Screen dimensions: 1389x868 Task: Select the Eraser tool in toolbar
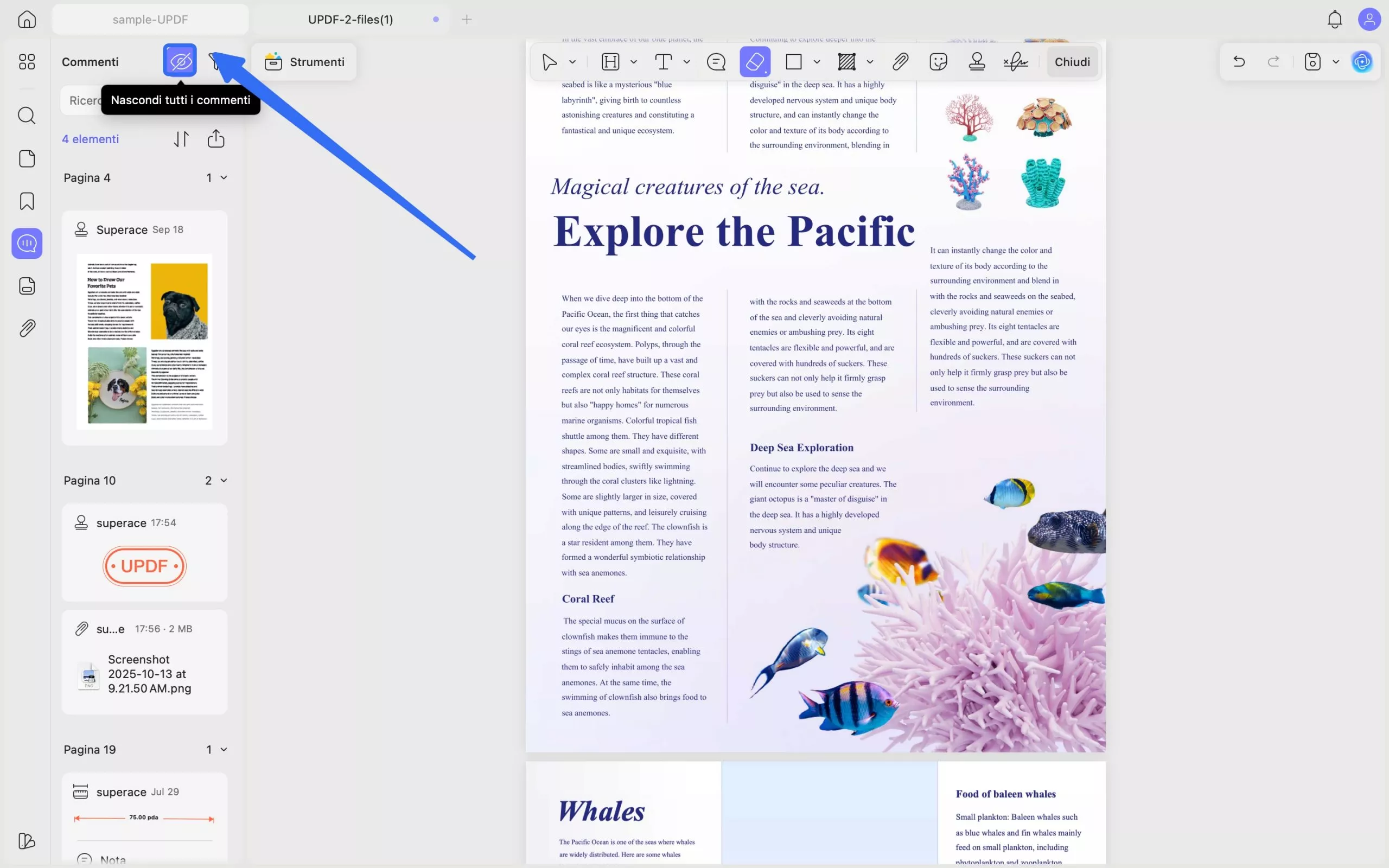tap(754, 61)
